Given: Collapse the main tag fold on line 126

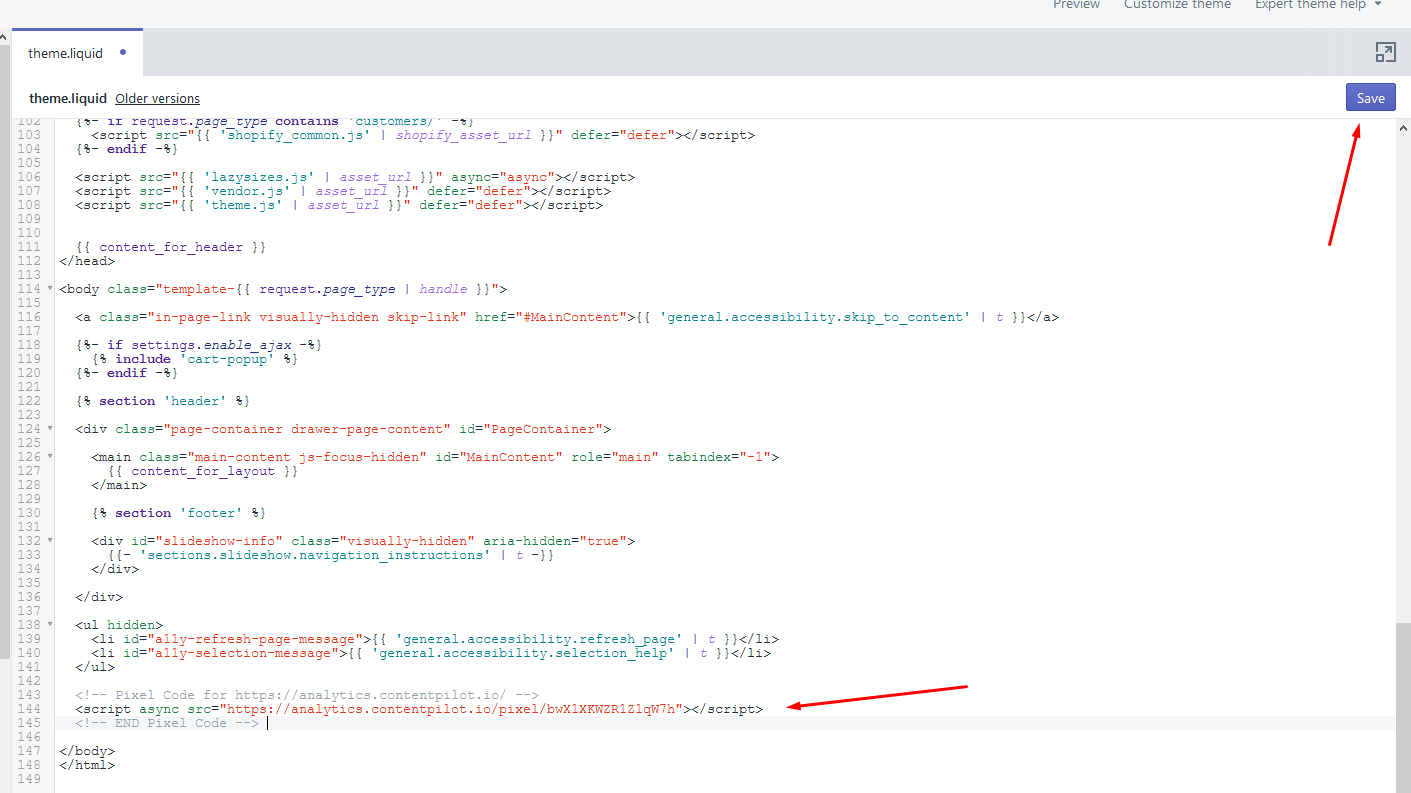Looking at the screenshot, I should [x=50, y=457].
